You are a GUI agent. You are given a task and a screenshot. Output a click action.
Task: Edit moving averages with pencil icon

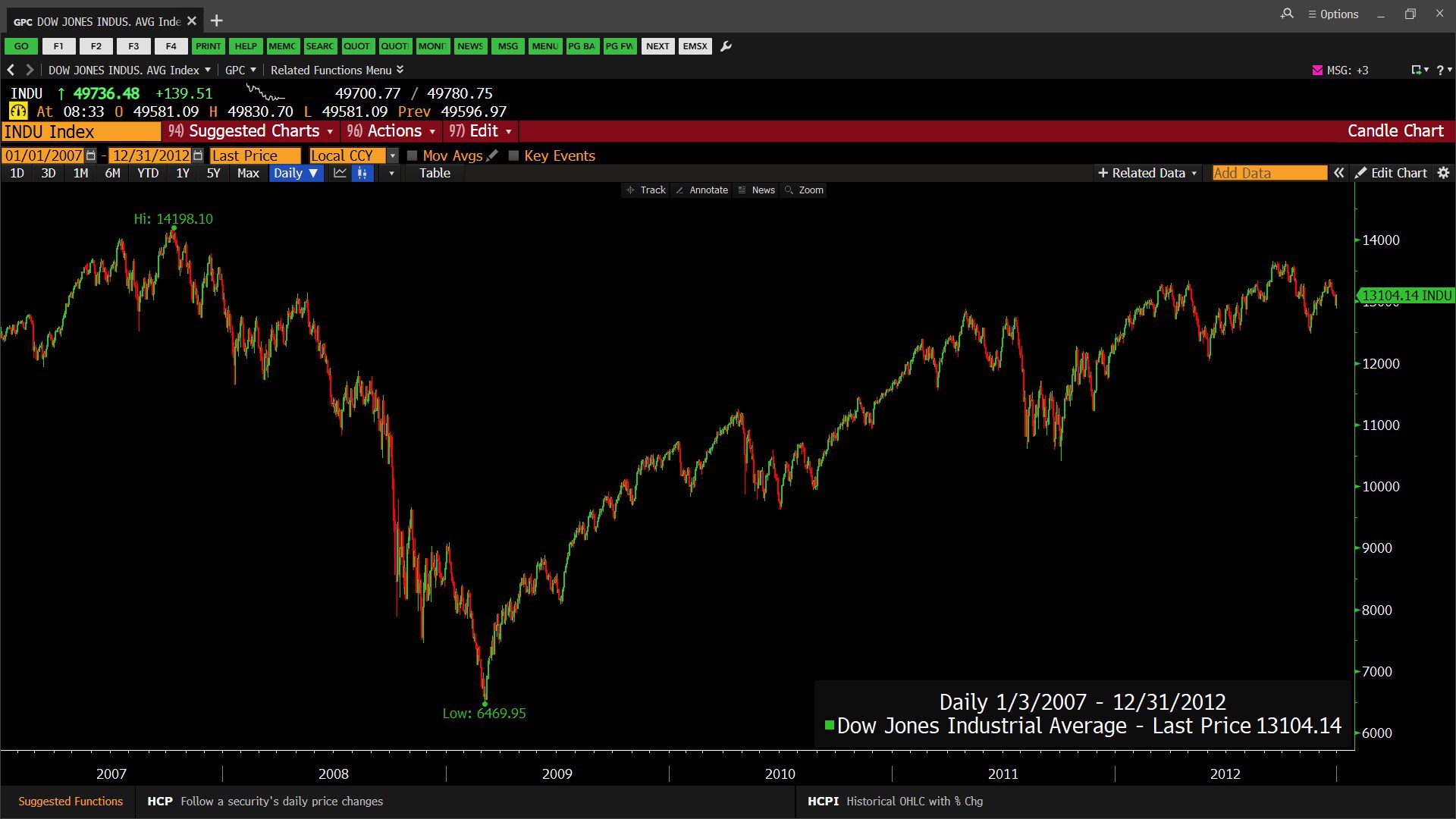[x=492, y=155]
